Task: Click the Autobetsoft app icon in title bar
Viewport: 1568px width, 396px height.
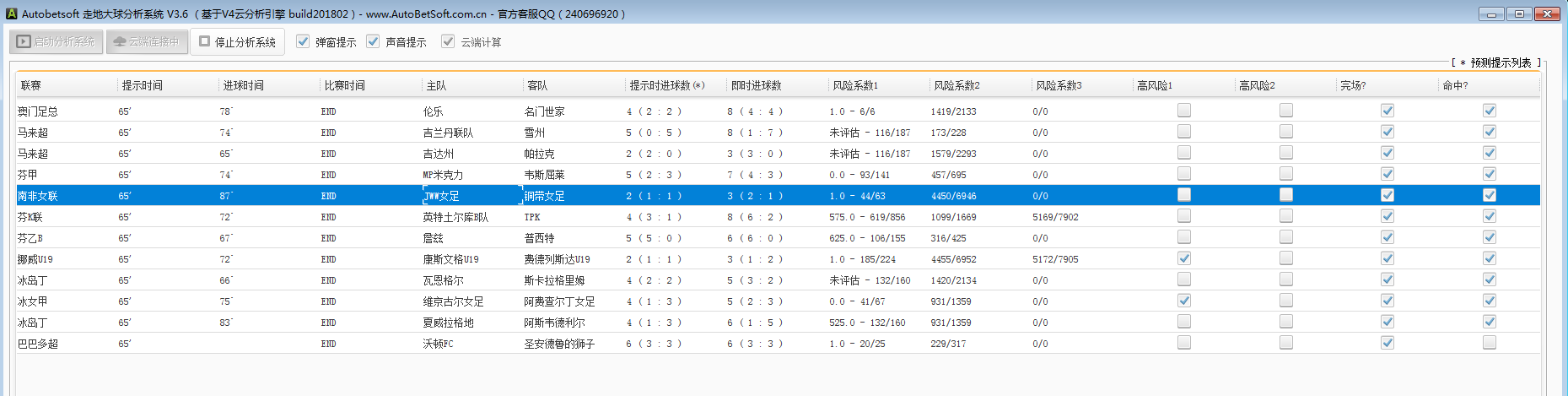Action: (11, 14)
